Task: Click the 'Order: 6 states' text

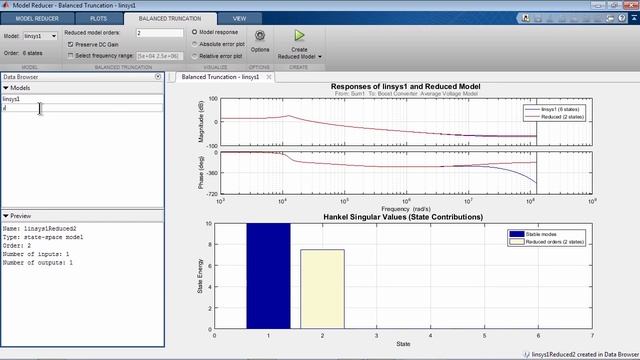Action: [x=23, y=53]
